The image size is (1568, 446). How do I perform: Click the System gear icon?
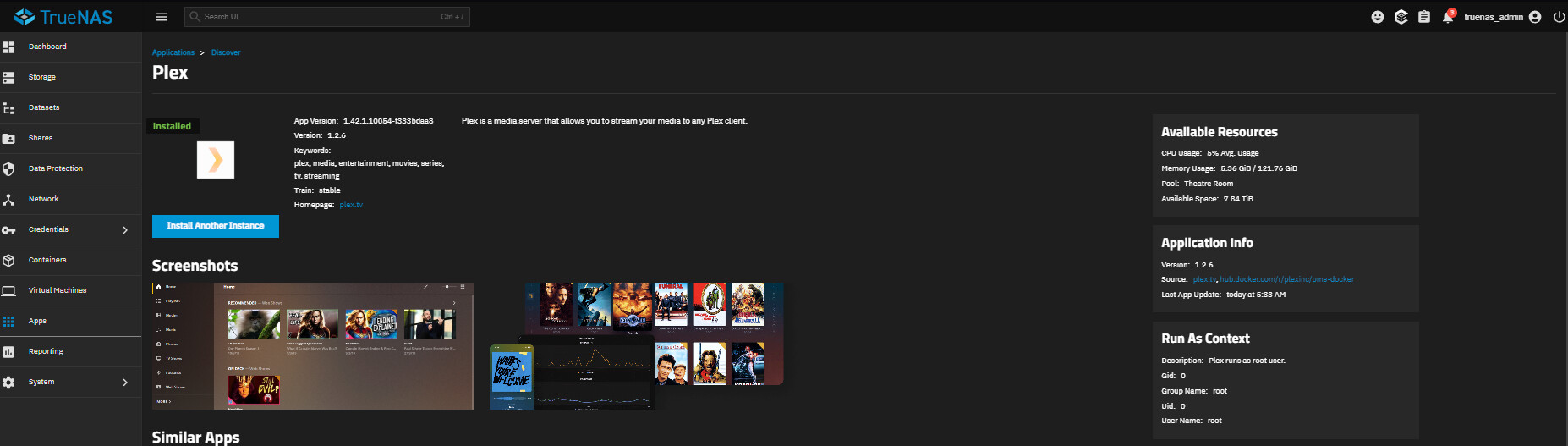coord(8,383)
